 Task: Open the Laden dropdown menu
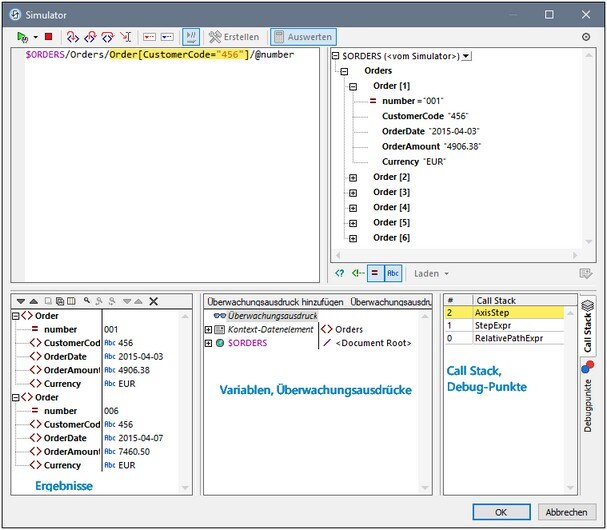430,273
